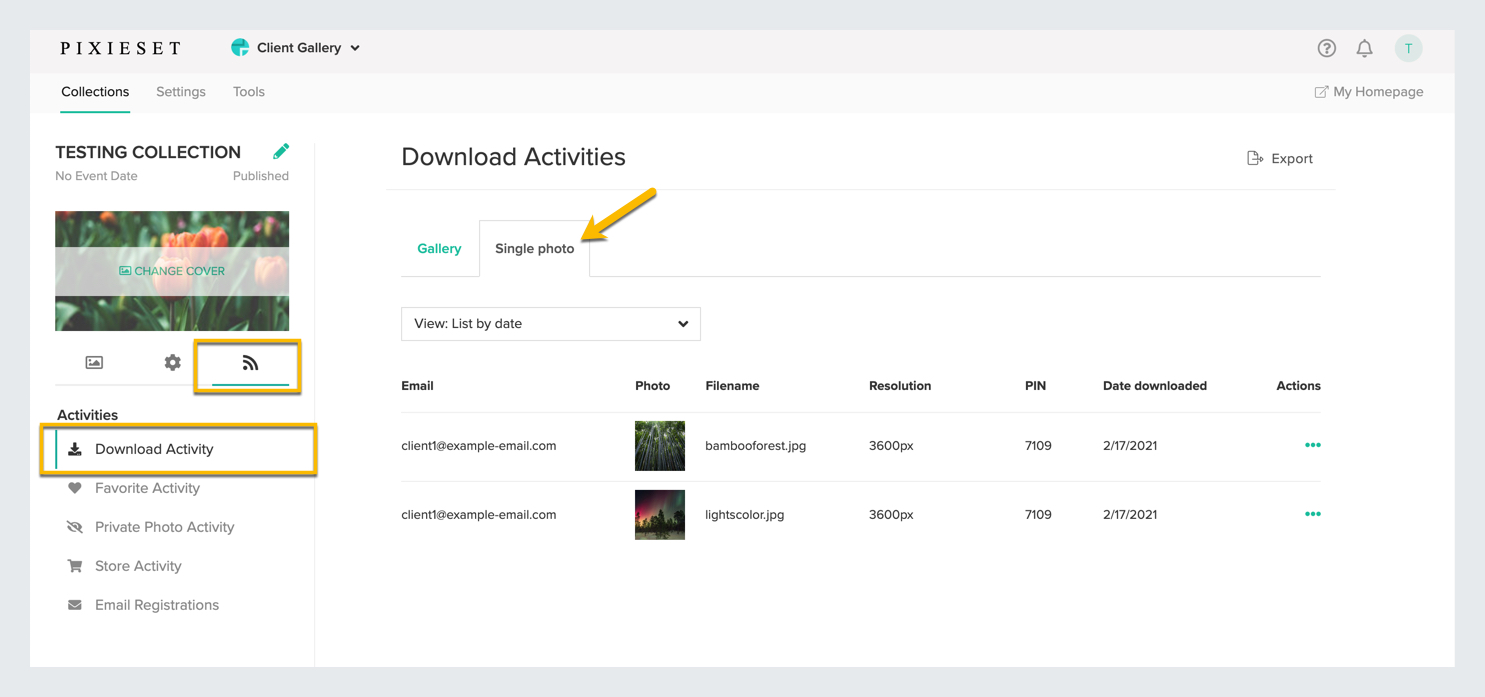Viewport: 1485px width, 697px height.
Task: Switch to the Gallery tab
Action: pos(439,249)
